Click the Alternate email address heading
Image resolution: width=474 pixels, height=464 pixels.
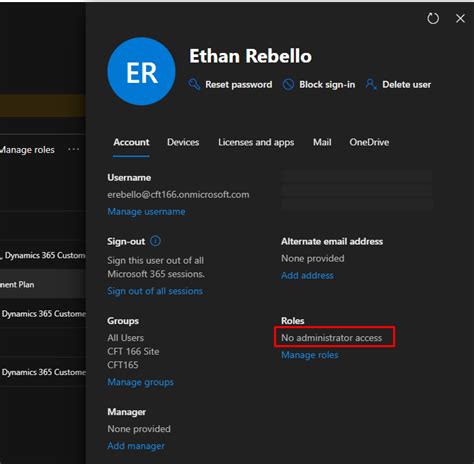[x=332, y=241]
